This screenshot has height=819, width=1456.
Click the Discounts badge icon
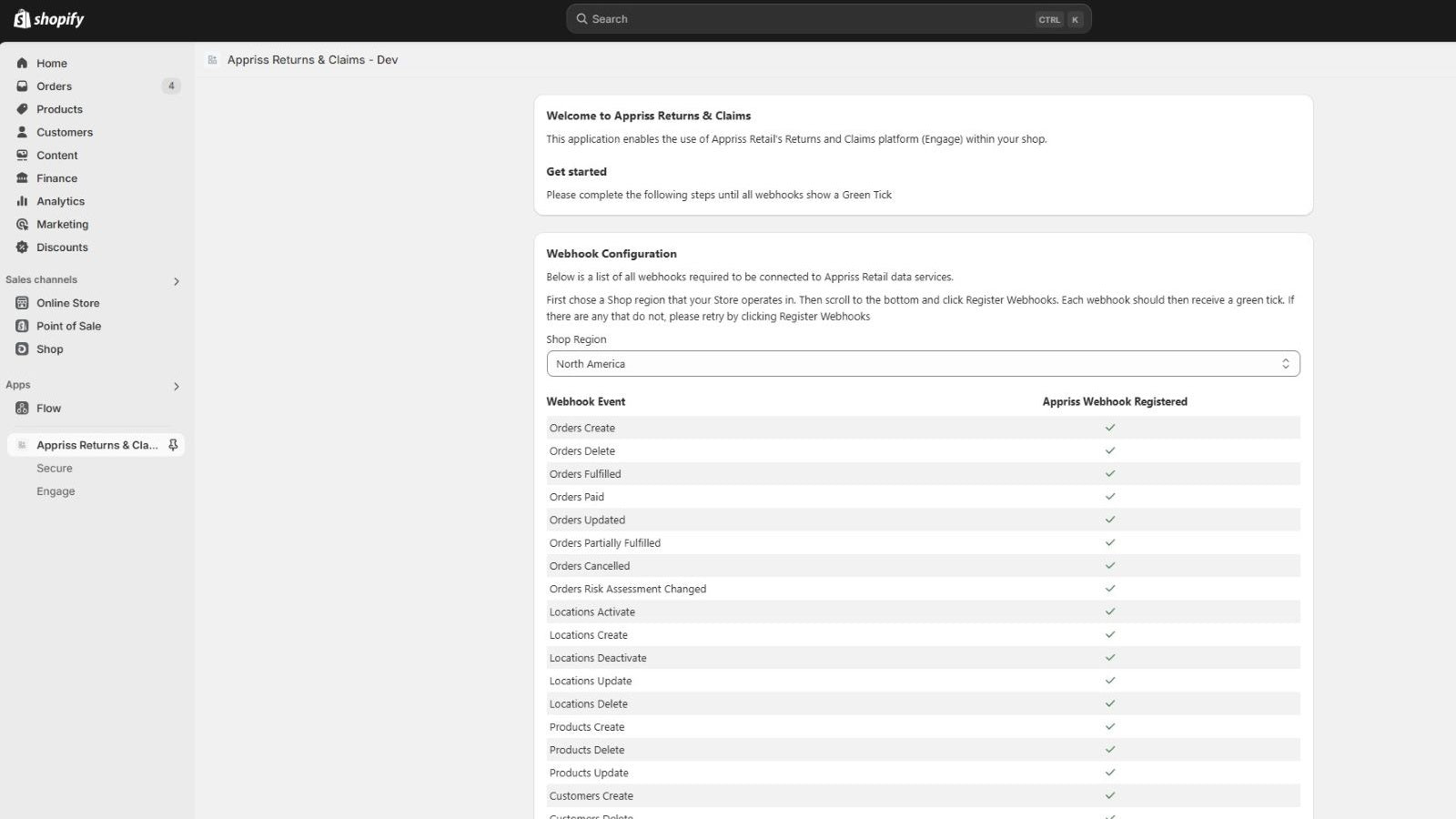click(x=22, y=247)
